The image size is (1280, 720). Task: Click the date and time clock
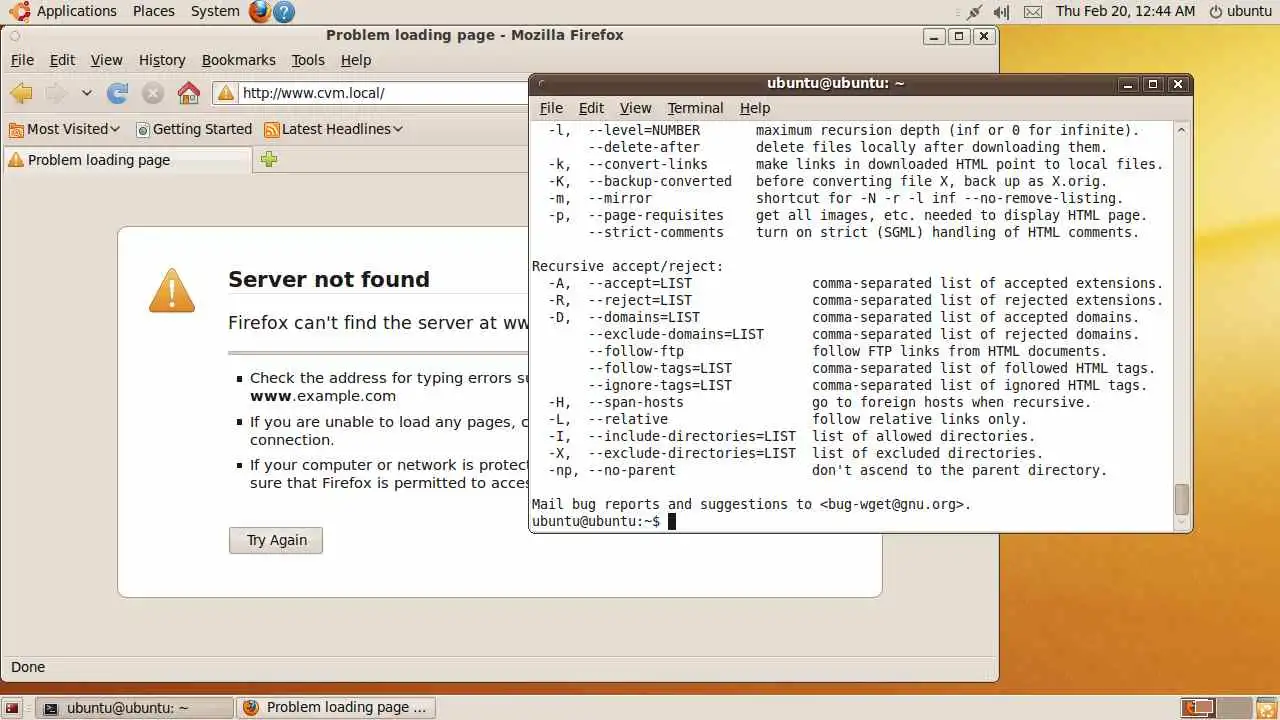[x=1125, y=11]
